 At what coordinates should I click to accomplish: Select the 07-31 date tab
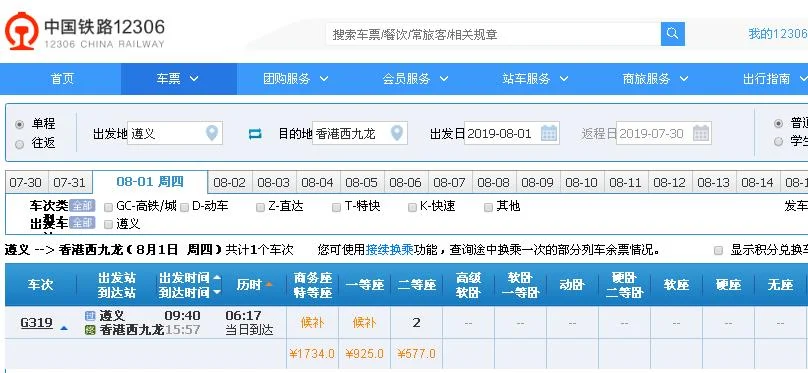[70, 182]
